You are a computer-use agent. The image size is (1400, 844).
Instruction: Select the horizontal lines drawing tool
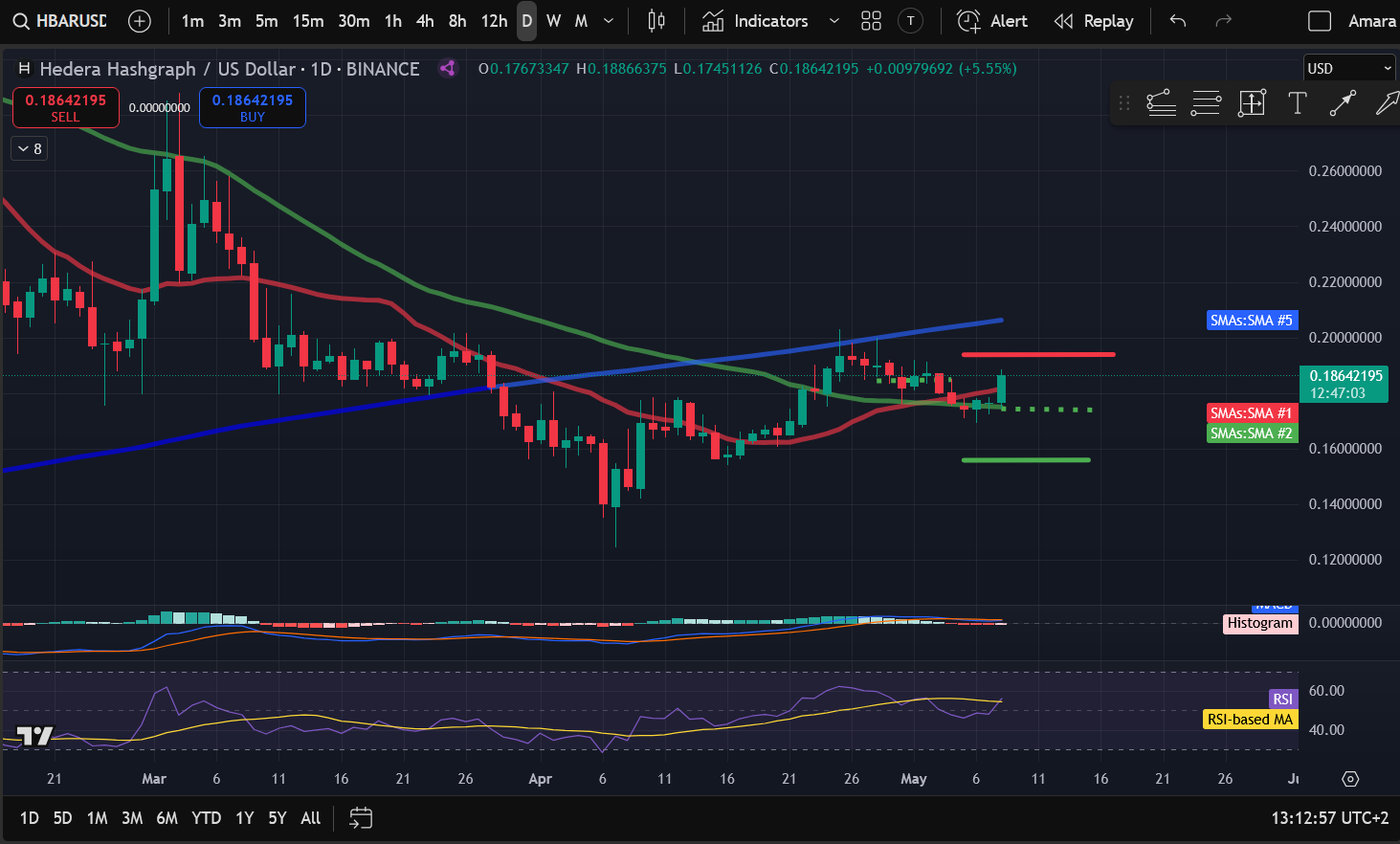pos(1206,103)
